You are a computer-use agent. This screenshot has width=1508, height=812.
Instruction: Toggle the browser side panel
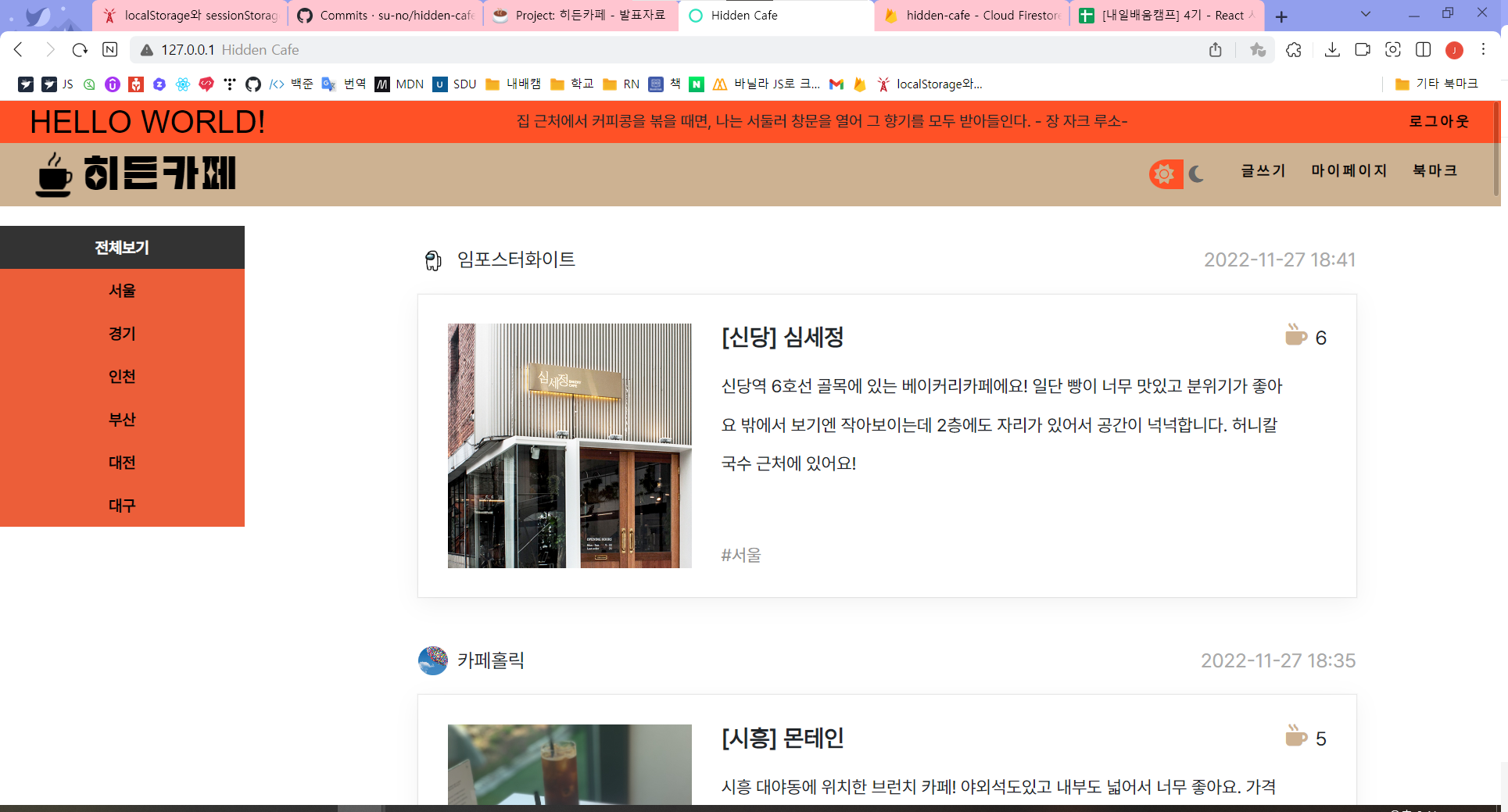1424,50
